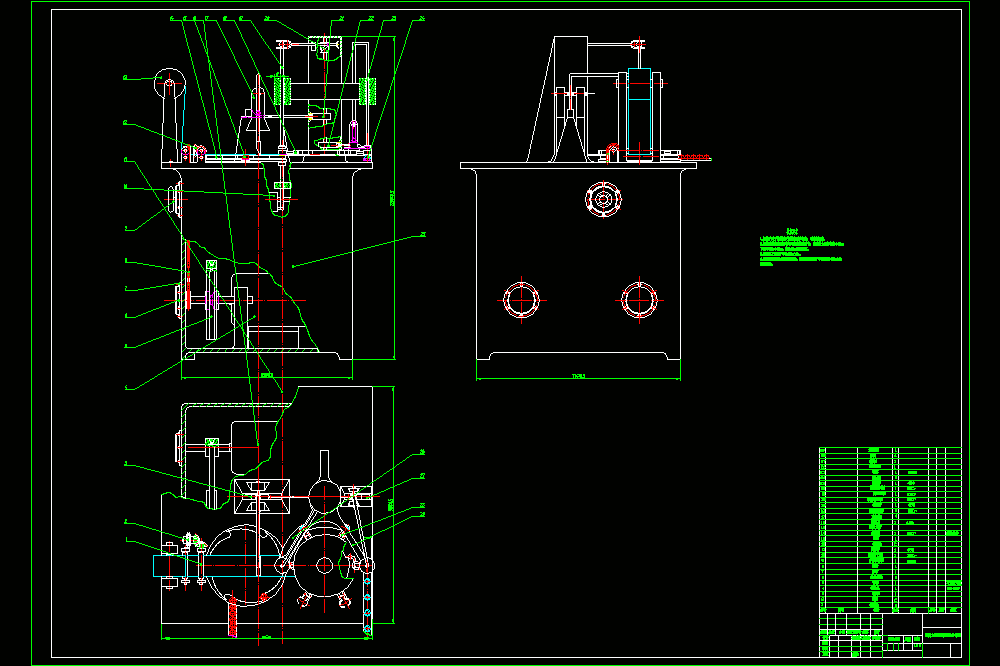Pick the upper circular flange in side view
This screenshot has width=1000, height=666.
click(603, 199)
